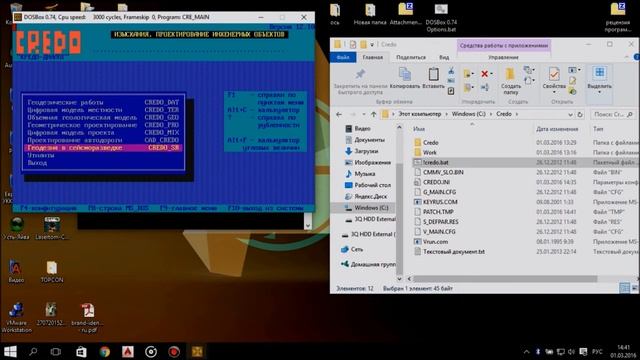Open the Action Center tray icon
The height and width of the screenshot is (360, 640).
[583, 351]
